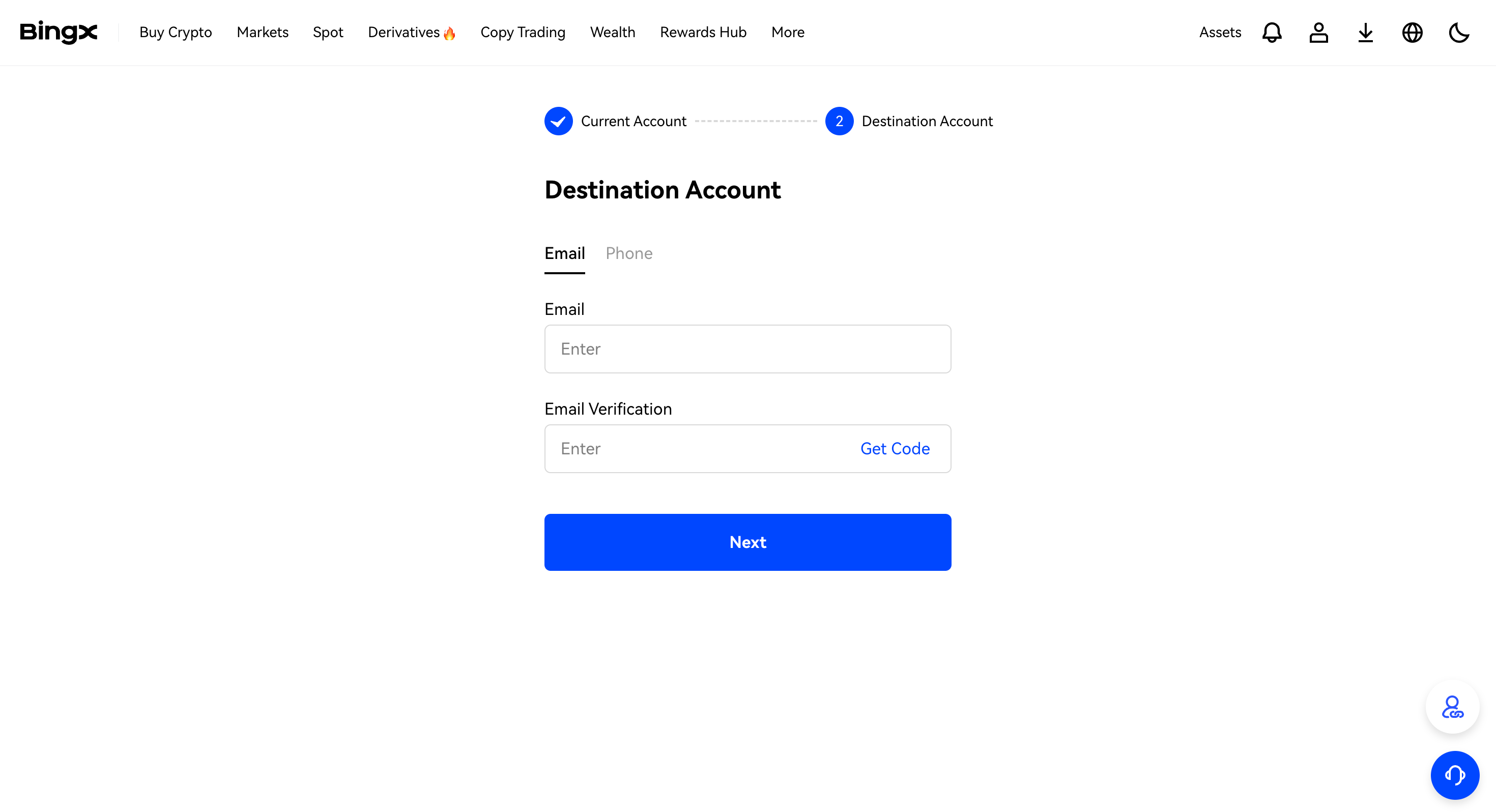Toggle to Destination Account step 2
Image resolution: width=1496 pixels, height=812 pixels.
[x=839, y=121]
